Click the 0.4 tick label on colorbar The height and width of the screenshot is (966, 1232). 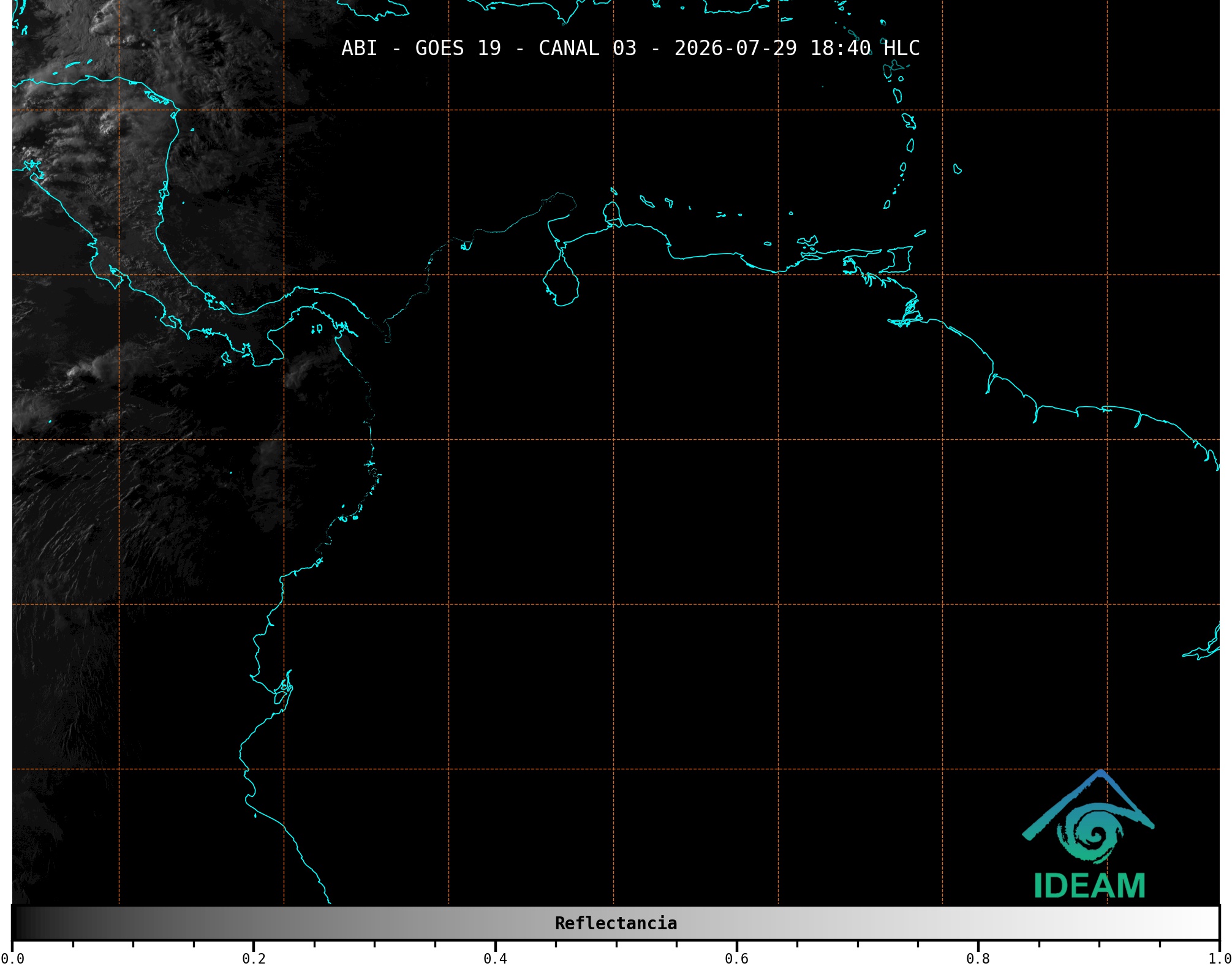coord(495,959)
